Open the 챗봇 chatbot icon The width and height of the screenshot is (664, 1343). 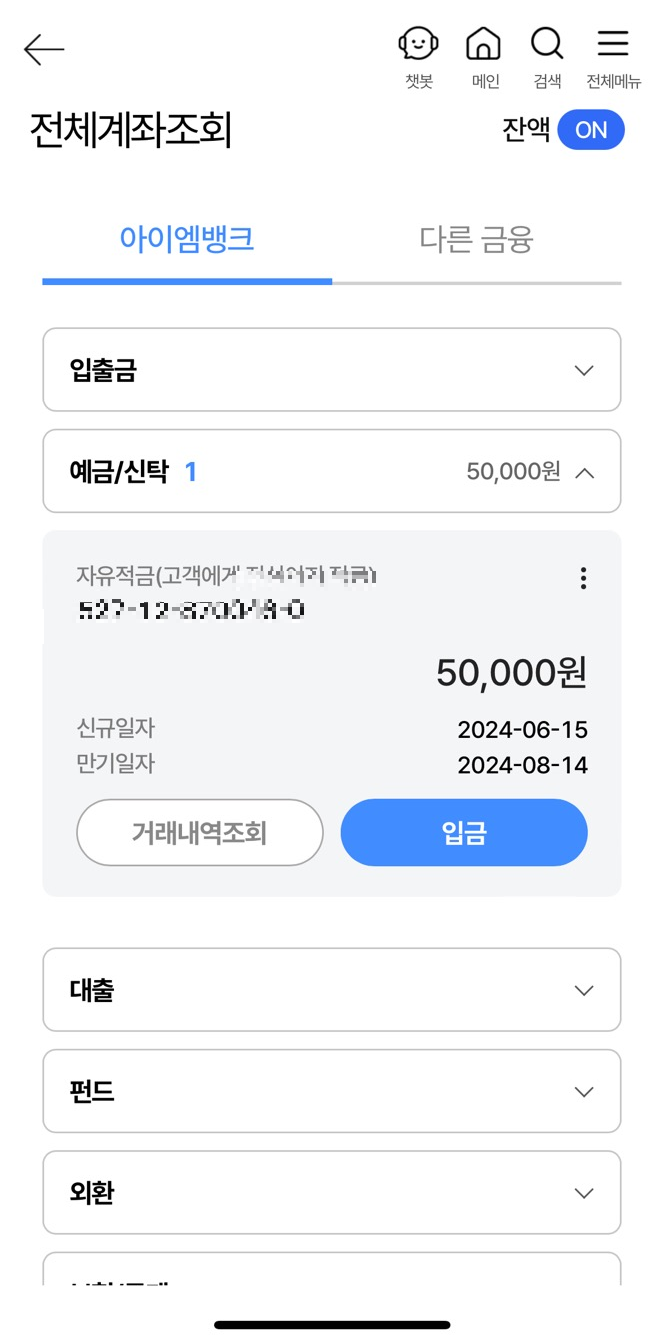coord(418,44)
